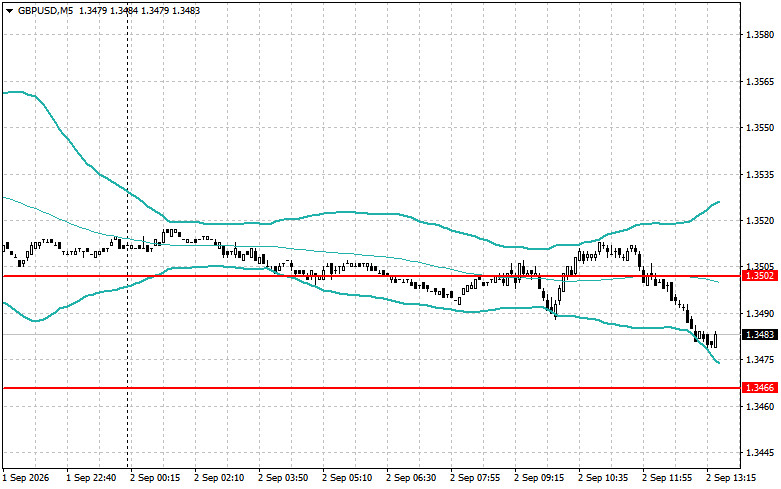Image resolution: width=781 pixels, height=489 pixels.
Task: Click the 1.3445 price scale value
Action: [x=760, y=453]
